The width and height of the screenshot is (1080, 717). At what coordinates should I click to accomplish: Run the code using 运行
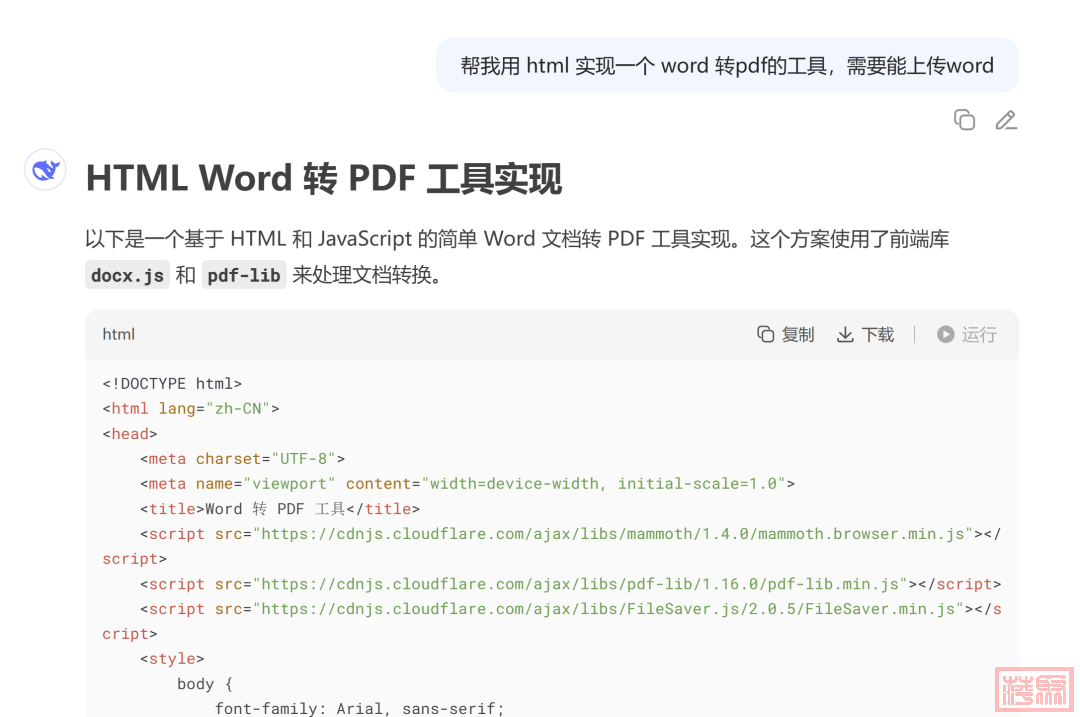point(966,335)
